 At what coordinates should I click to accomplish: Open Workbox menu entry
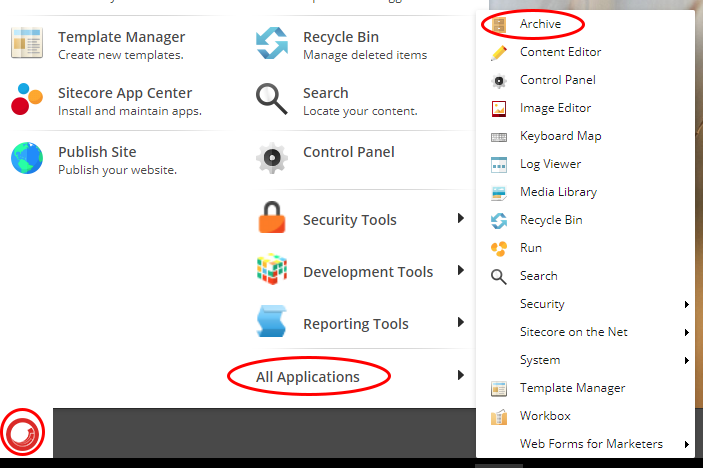pyautogui.click(x=545, y=416)
